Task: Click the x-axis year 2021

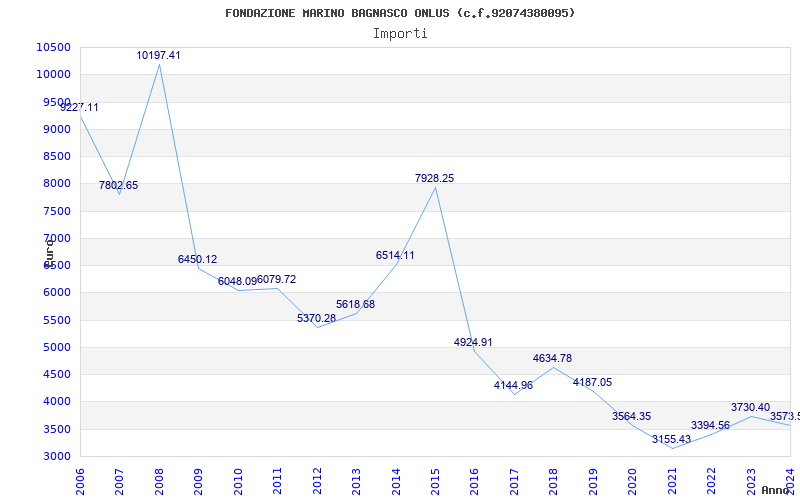Action: (672, 481)
